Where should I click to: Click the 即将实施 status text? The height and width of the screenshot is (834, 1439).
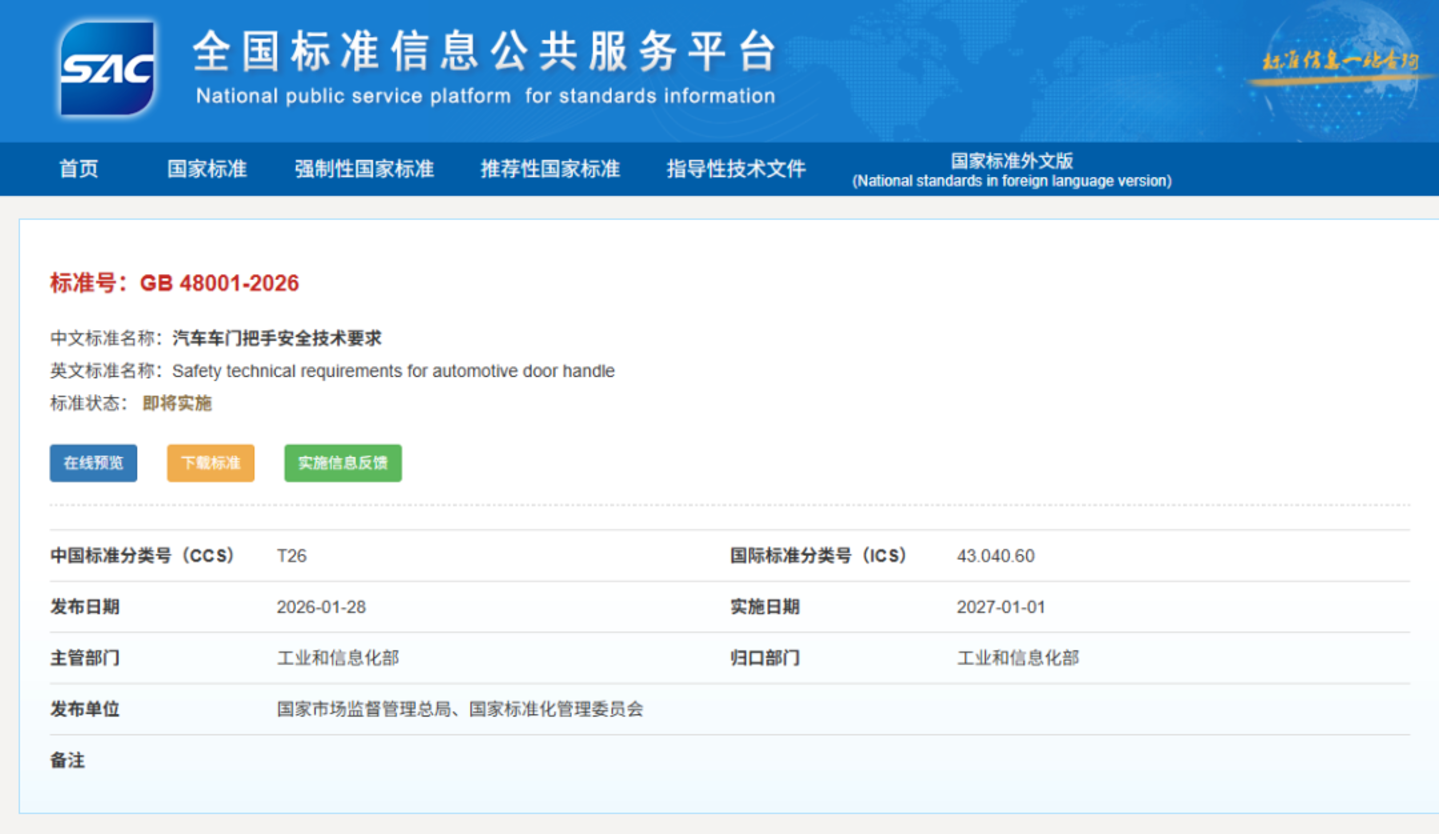pos(177,403)
